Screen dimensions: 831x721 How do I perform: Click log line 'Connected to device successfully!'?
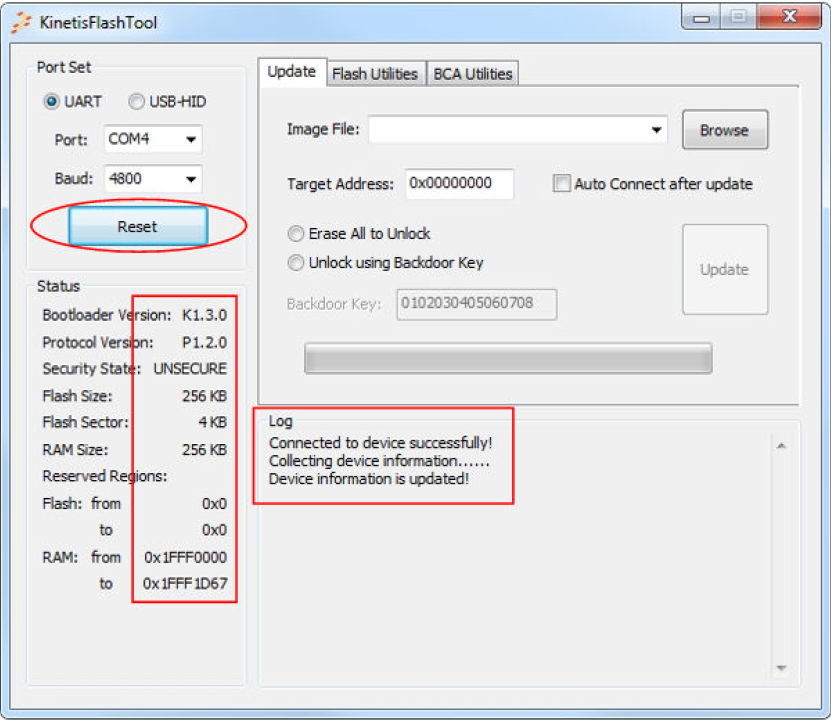coord(381,443)
